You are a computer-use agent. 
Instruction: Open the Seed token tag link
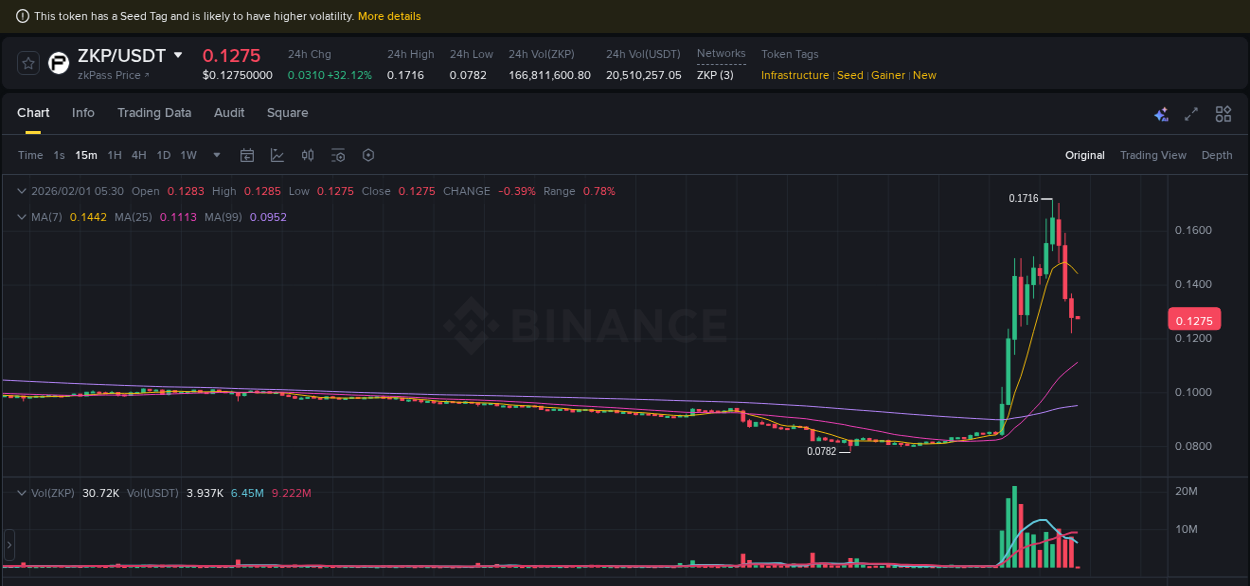[x=850, y=75]
